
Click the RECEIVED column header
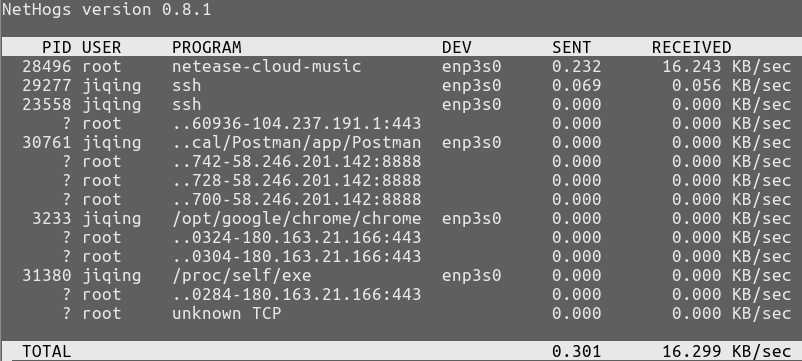692,48
